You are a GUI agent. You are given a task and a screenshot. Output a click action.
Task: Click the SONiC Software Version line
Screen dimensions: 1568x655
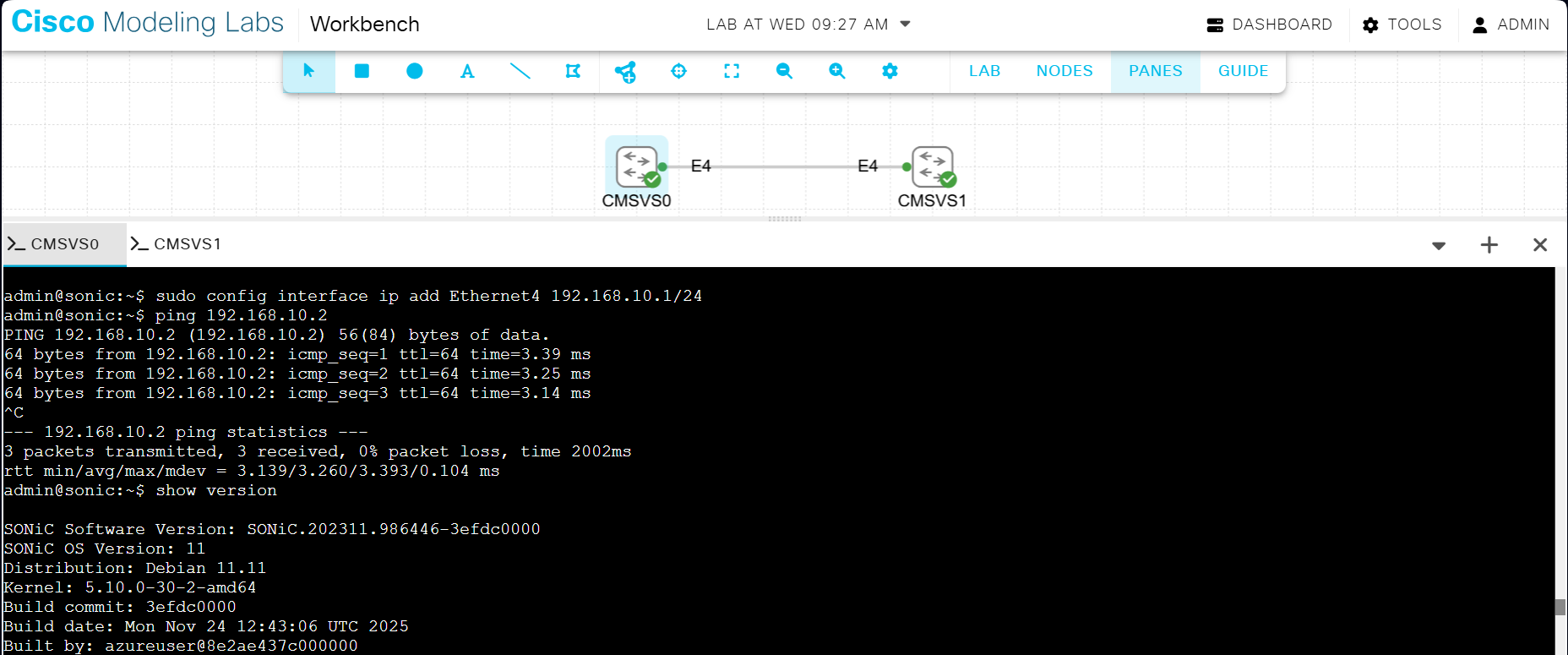[x=272, y=529]
